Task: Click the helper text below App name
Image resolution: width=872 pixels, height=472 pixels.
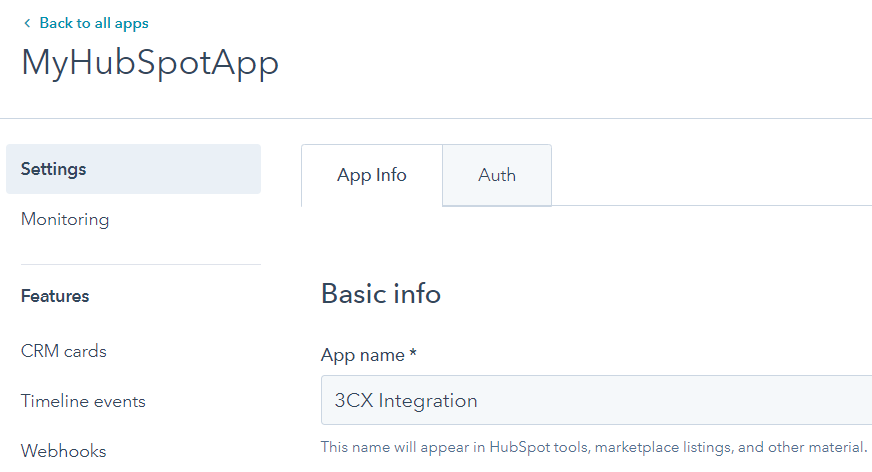Action: point(593,446)
